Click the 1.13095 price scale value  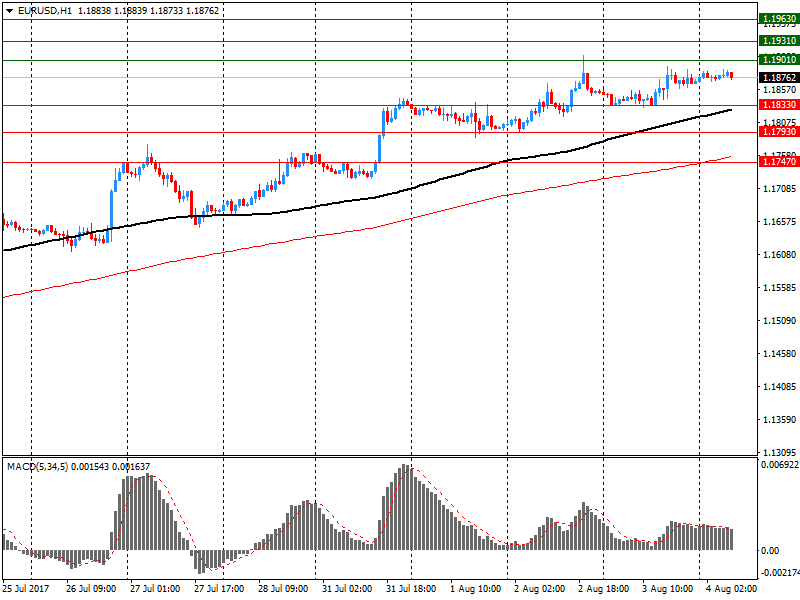[779, 453]
